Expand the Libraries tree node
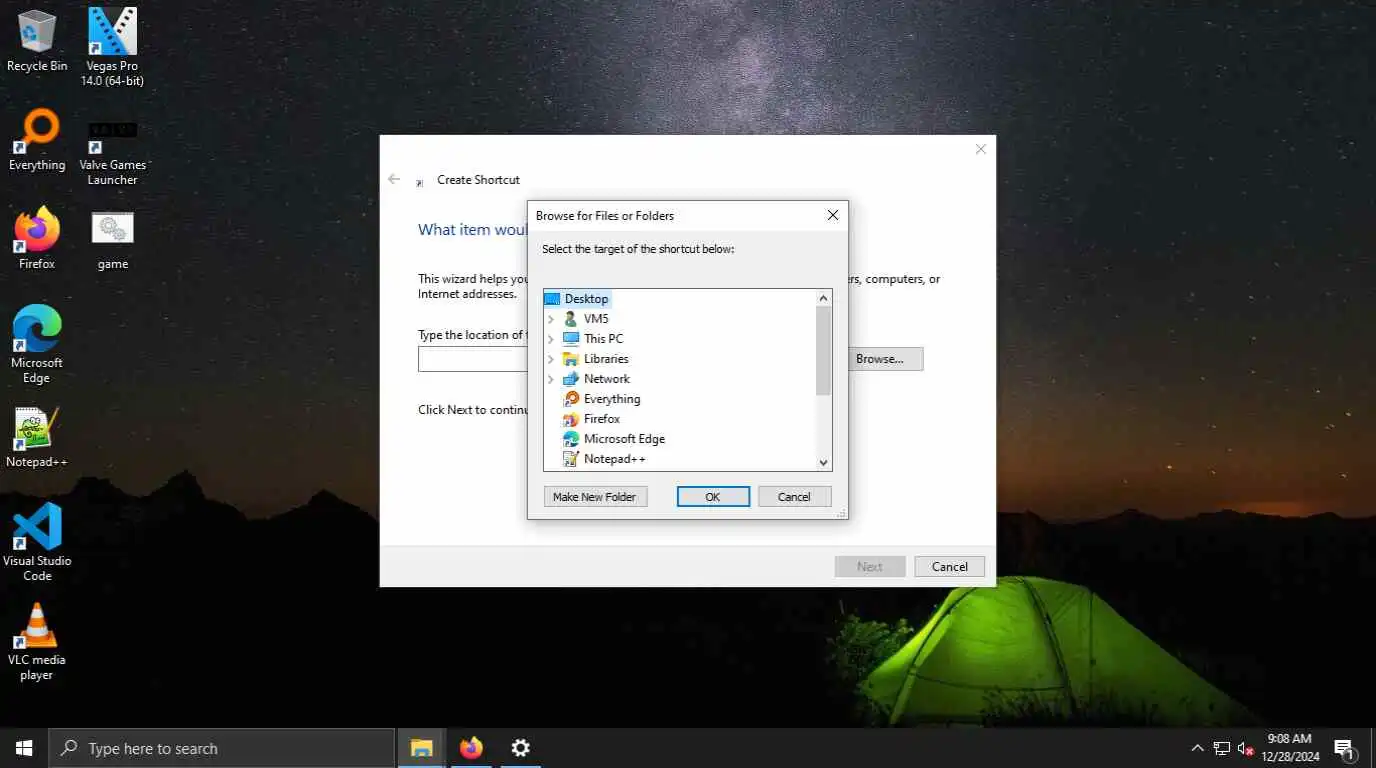This screenshot has width=1376, height=768. 550,359
